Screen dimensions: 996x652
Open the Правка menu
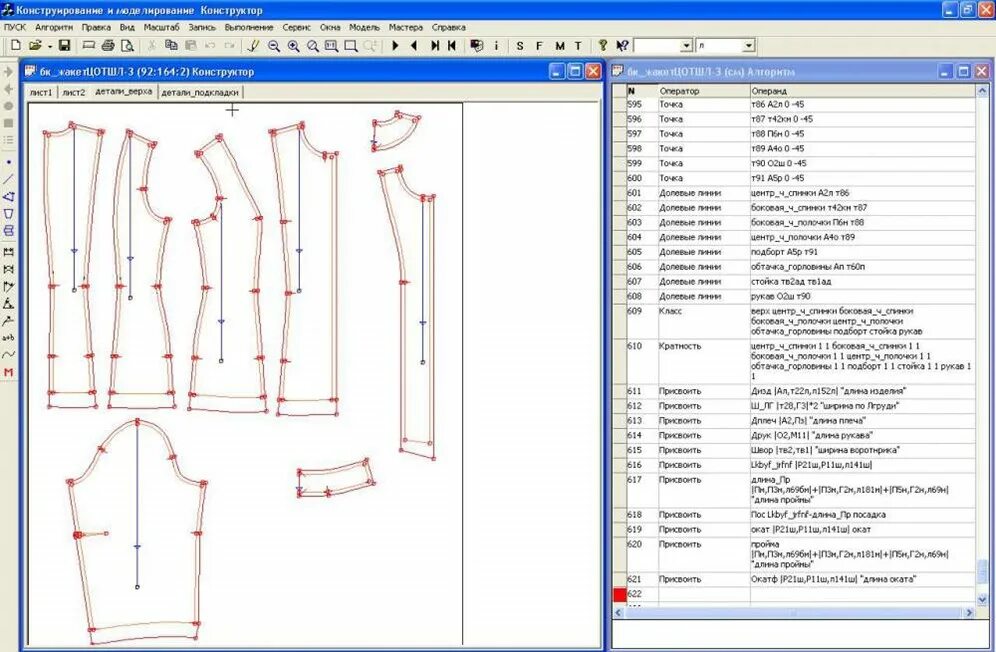[x=96, y=27]
